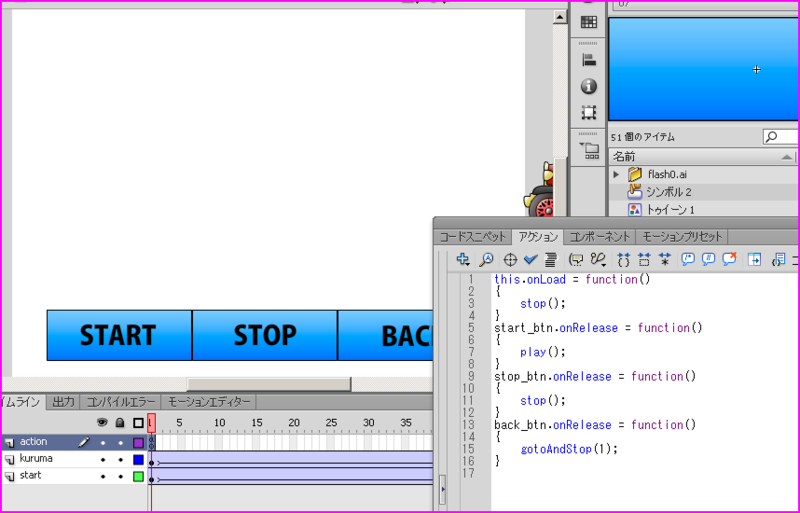Open モーションエディター tab
800x513 pixels.
coord(209,402)
